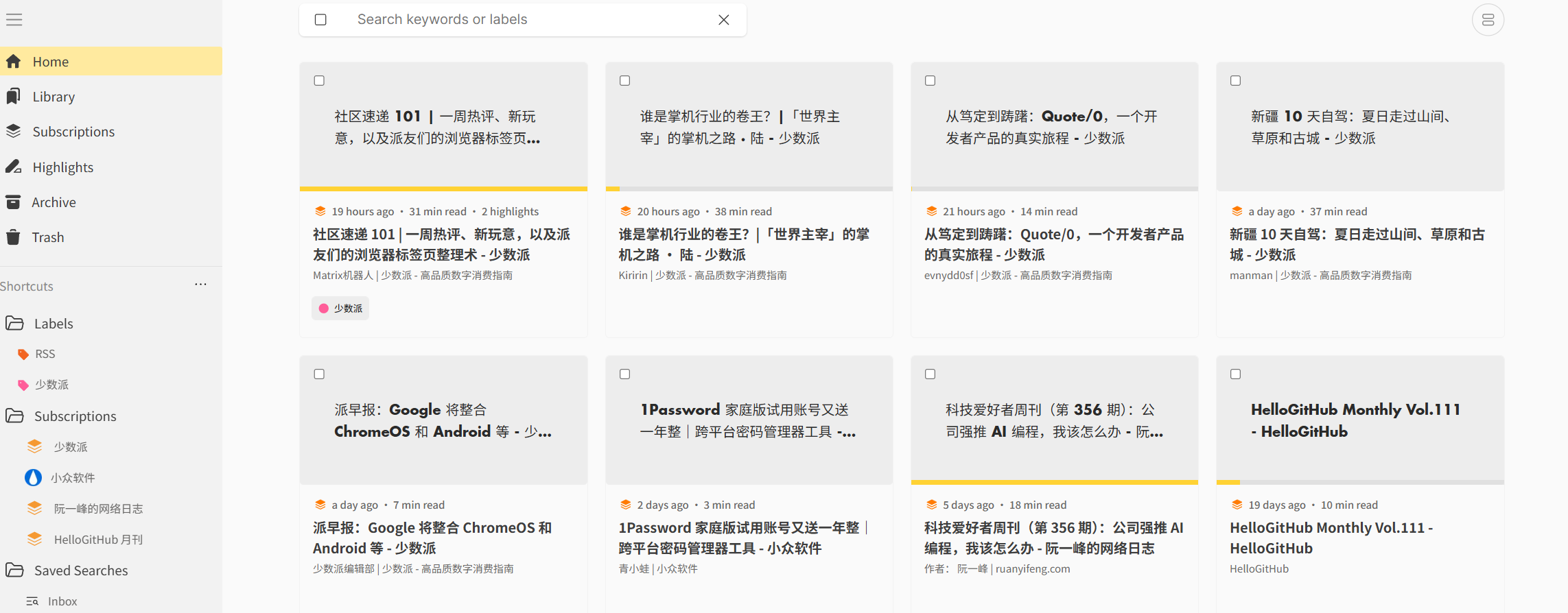Click the Saved Searches folder icon

[14, 570]
